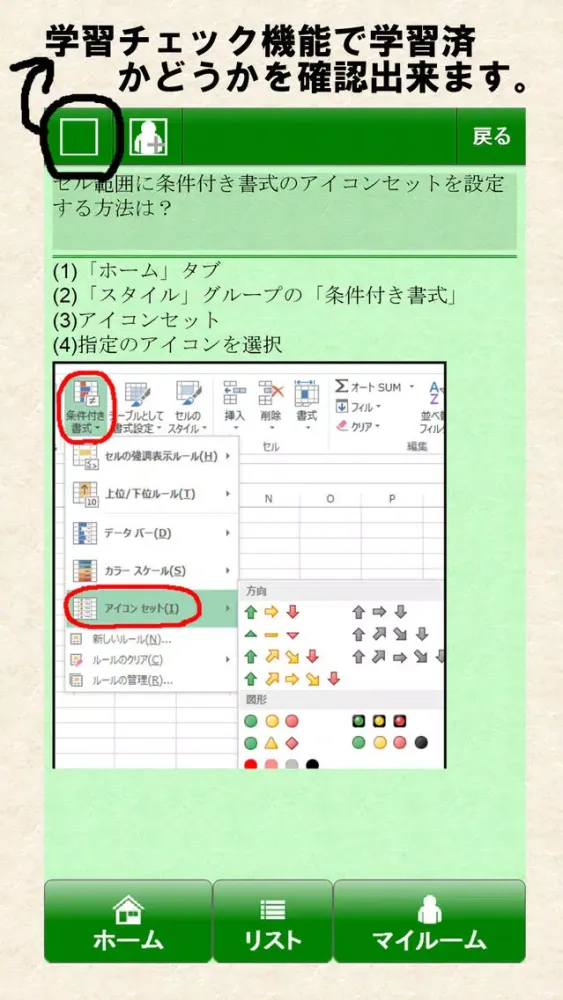Viewport: 563px width, 1000px height.
Task: Tap the question text about アイコンセット
Action: 278,196
